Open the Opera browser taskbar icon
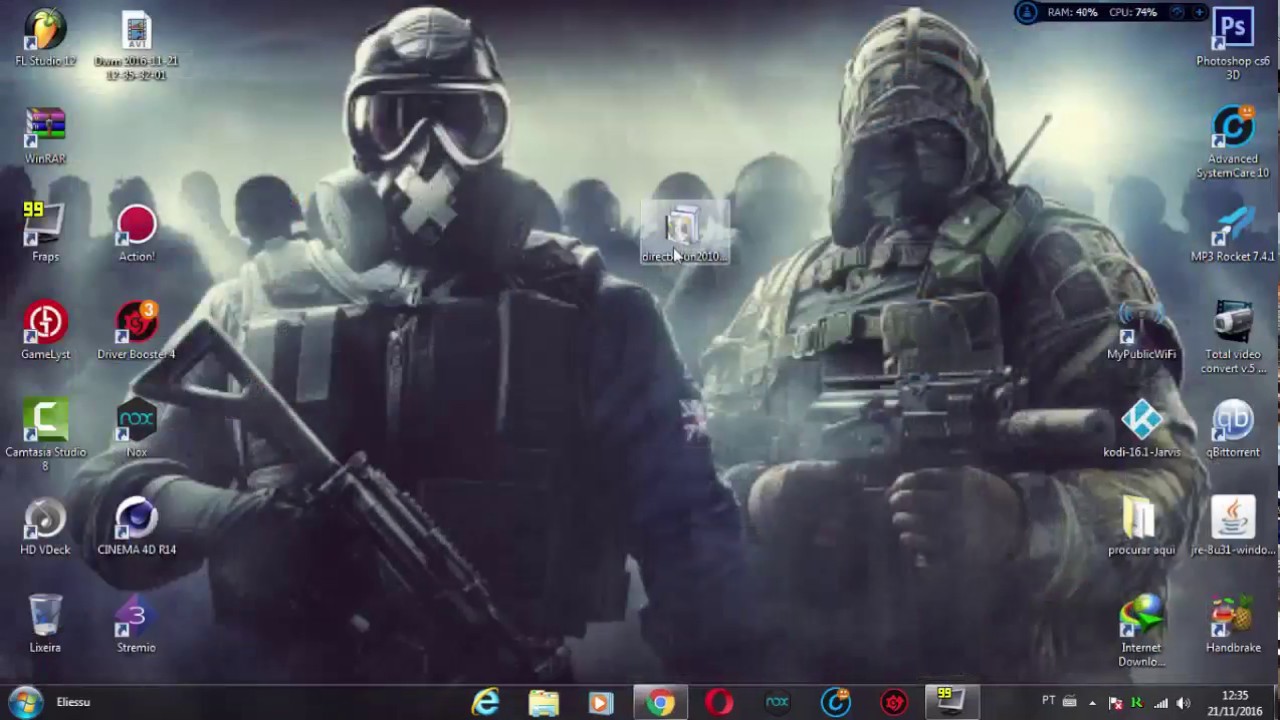1280x720 pixels. (719, 702)
